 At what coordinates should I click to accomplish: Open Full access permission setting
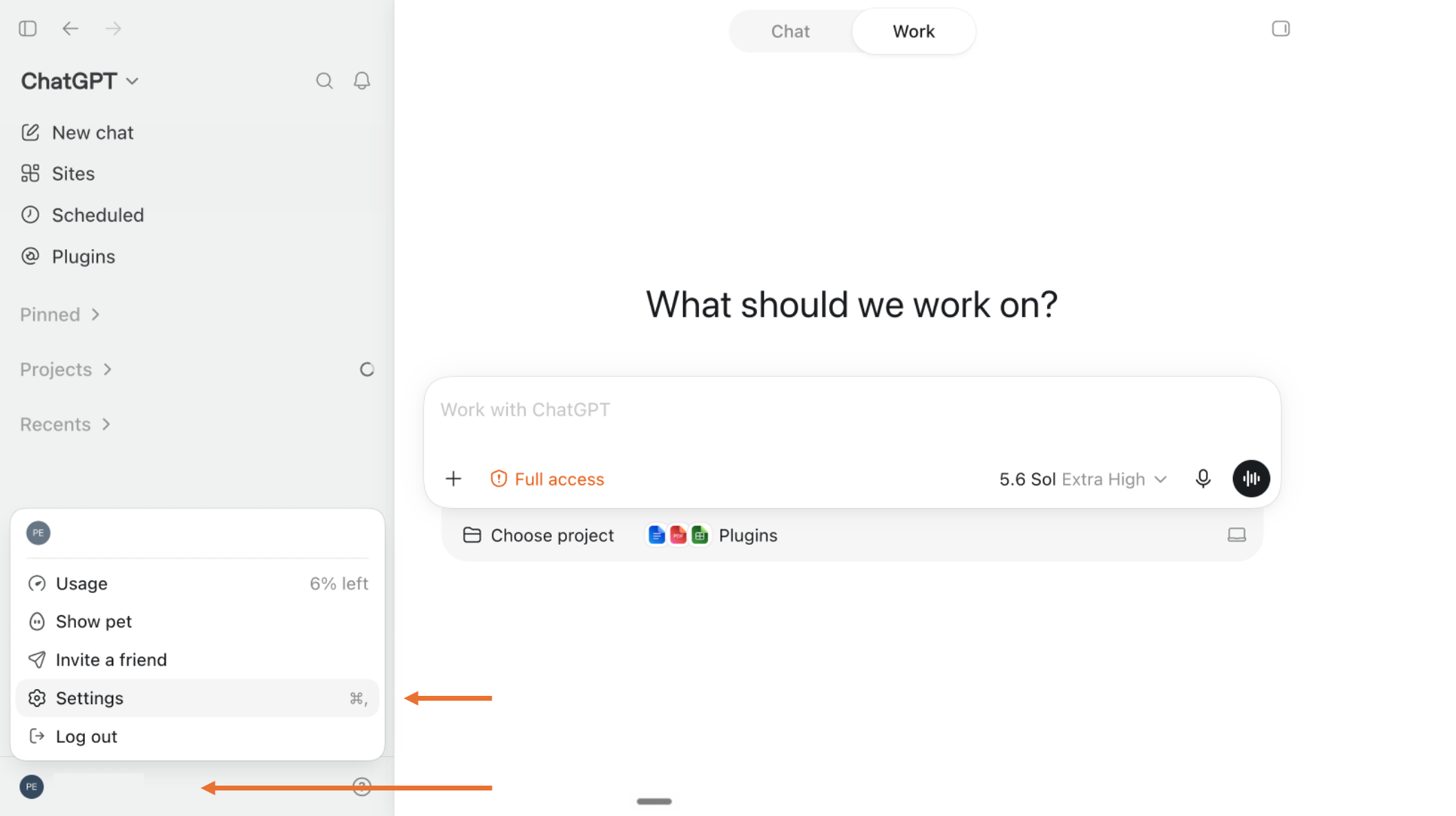point(547,479)
